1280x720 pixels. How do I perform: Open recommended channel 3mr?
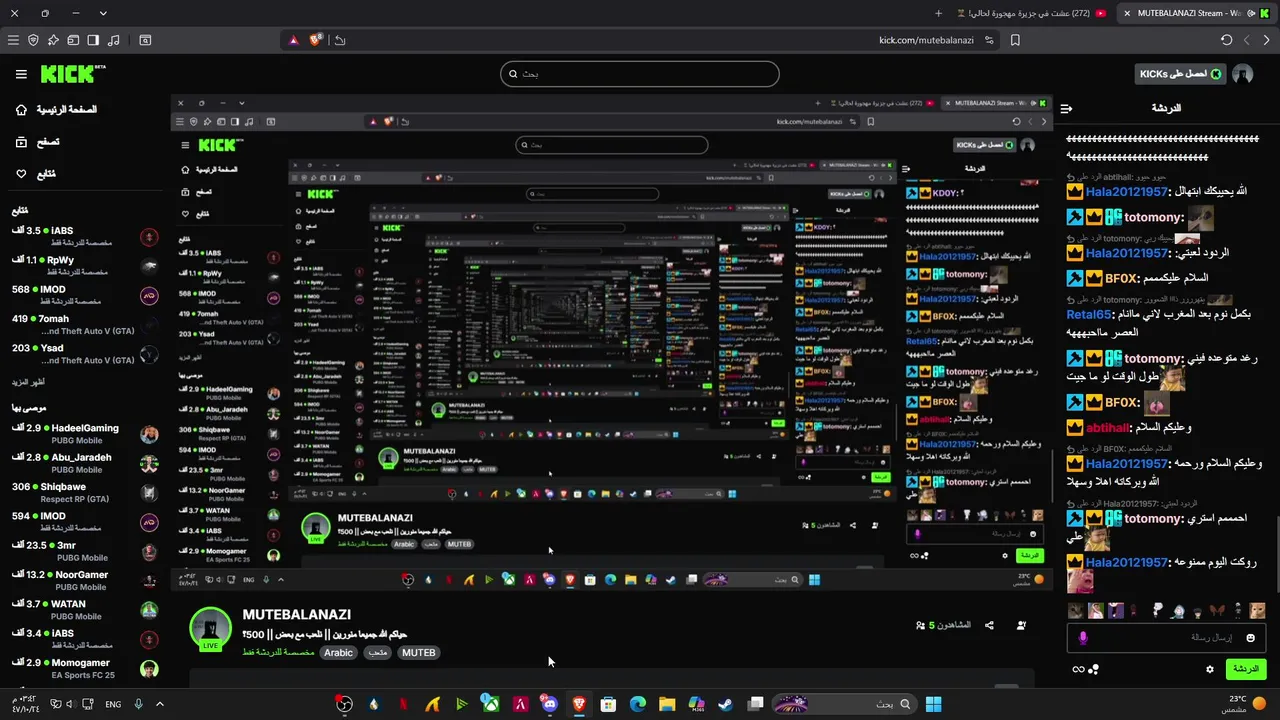85,551
